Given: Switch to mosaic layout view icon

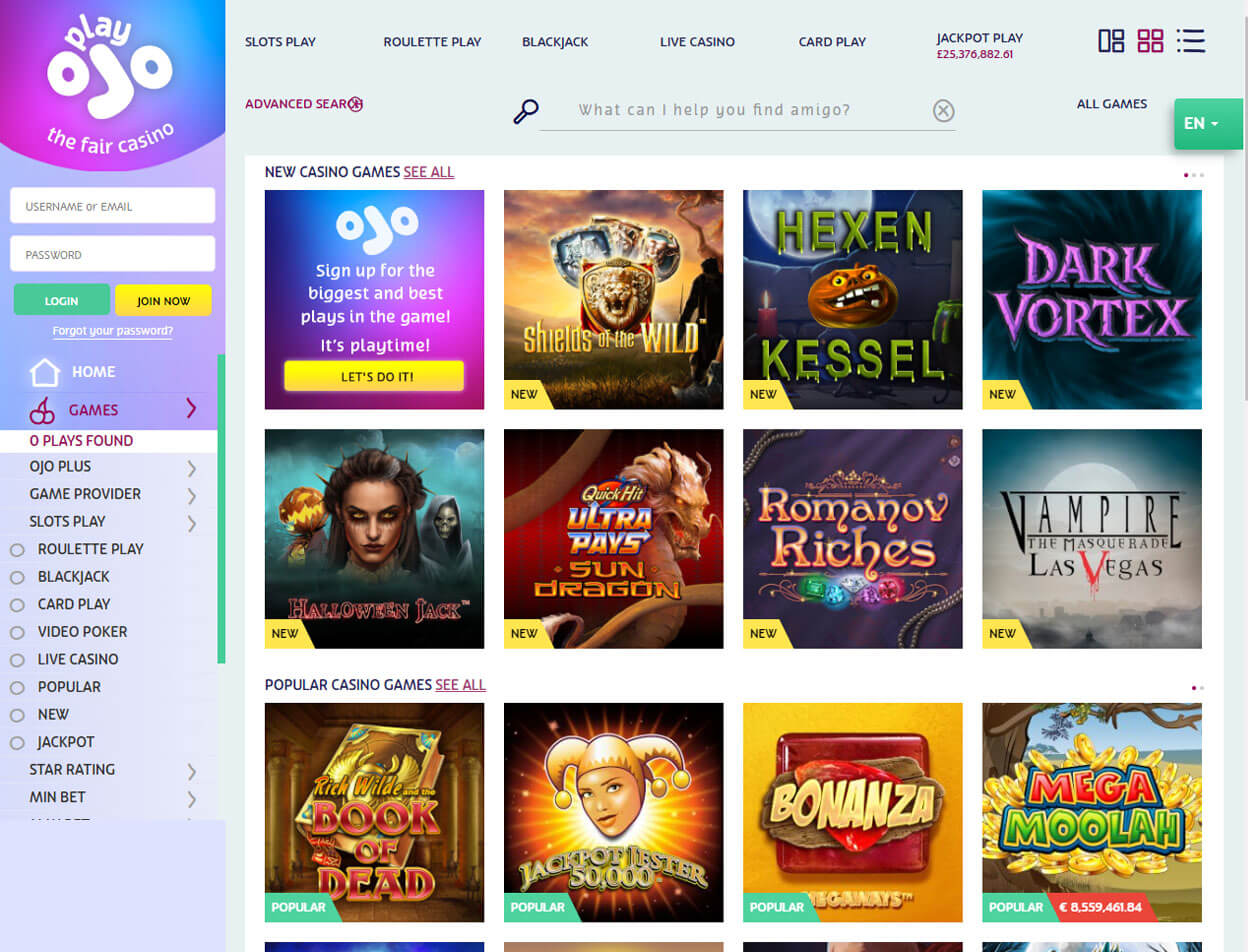Looking at the screenshot, I should [x=1111, y=41].
